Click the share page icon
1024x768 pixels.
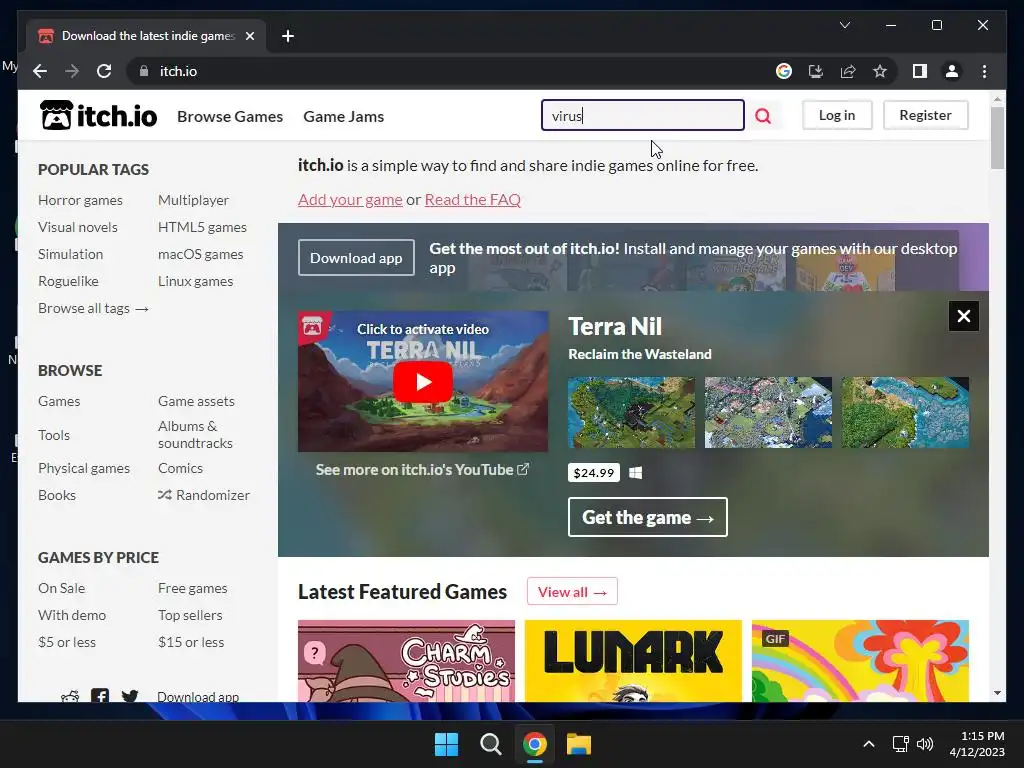(848, 71)
